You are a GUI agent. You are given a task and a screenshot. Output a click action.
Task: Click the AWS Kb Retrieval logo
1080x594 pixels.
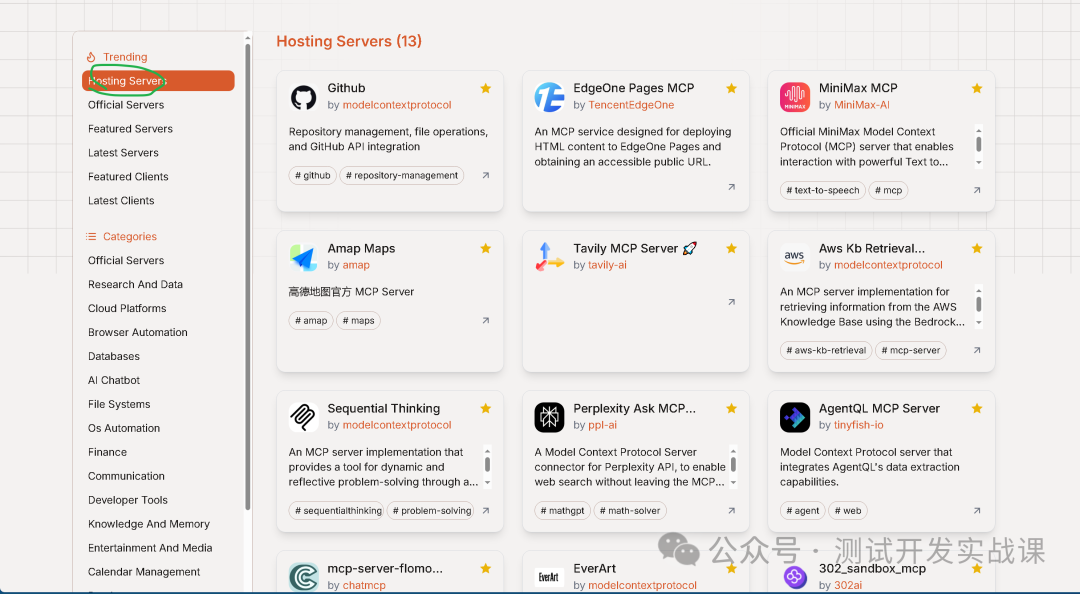point(794,257)
